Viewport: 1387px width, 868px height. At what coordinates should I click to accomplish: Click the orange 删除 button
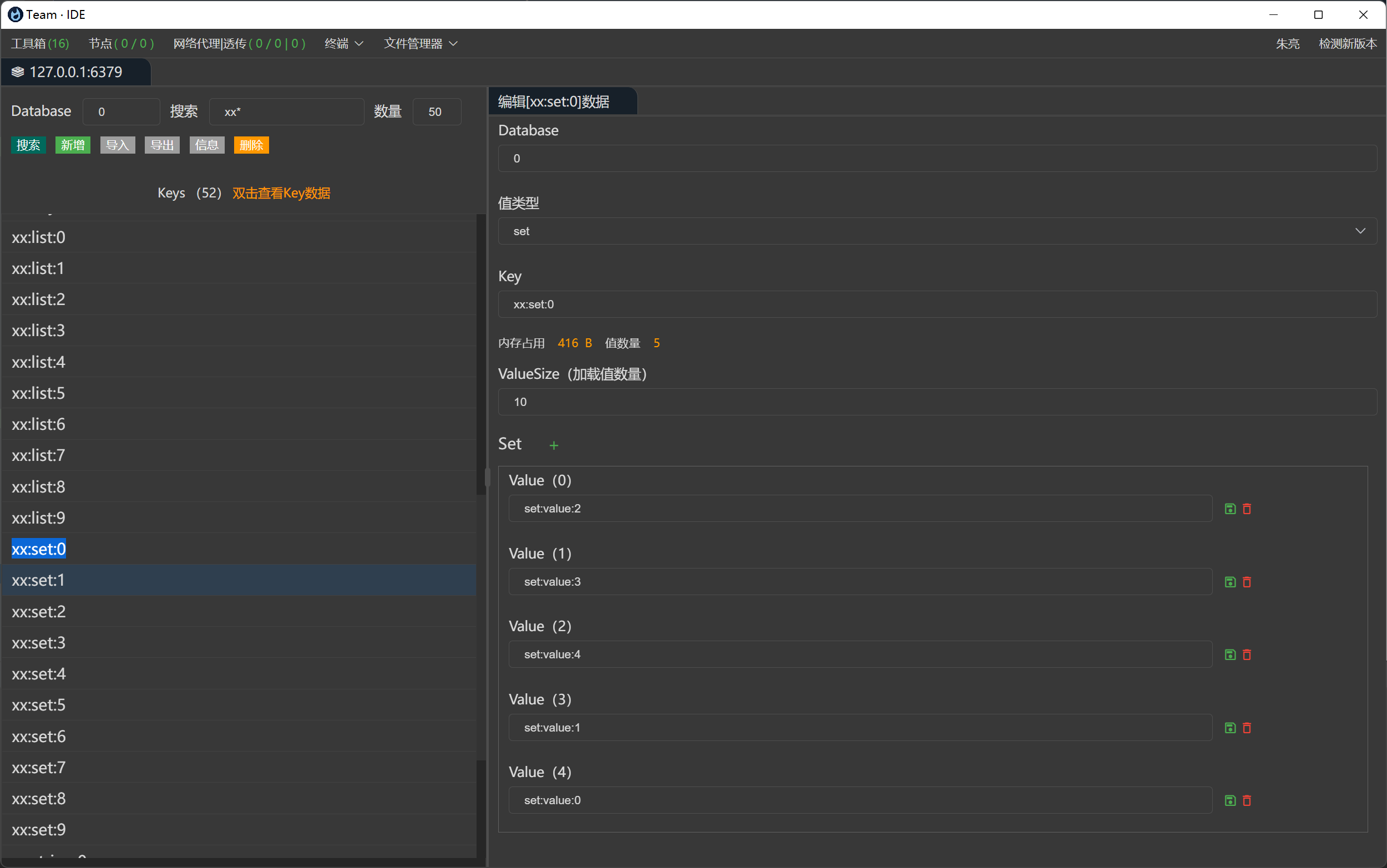[x=251, y=145]
